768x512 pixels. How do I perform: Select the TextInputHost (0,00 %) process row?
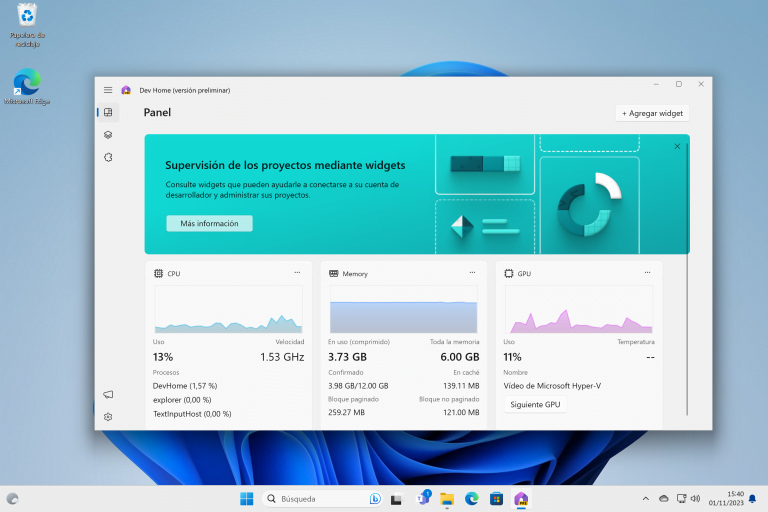(192, 414)
